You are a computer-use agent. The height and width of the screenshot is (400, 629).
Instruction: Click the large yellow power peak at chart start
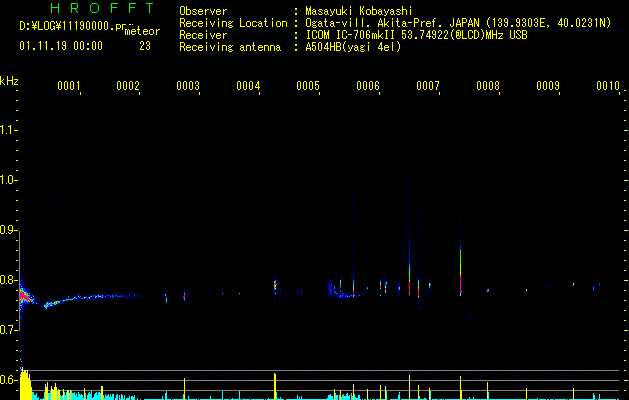coord(25,384)
